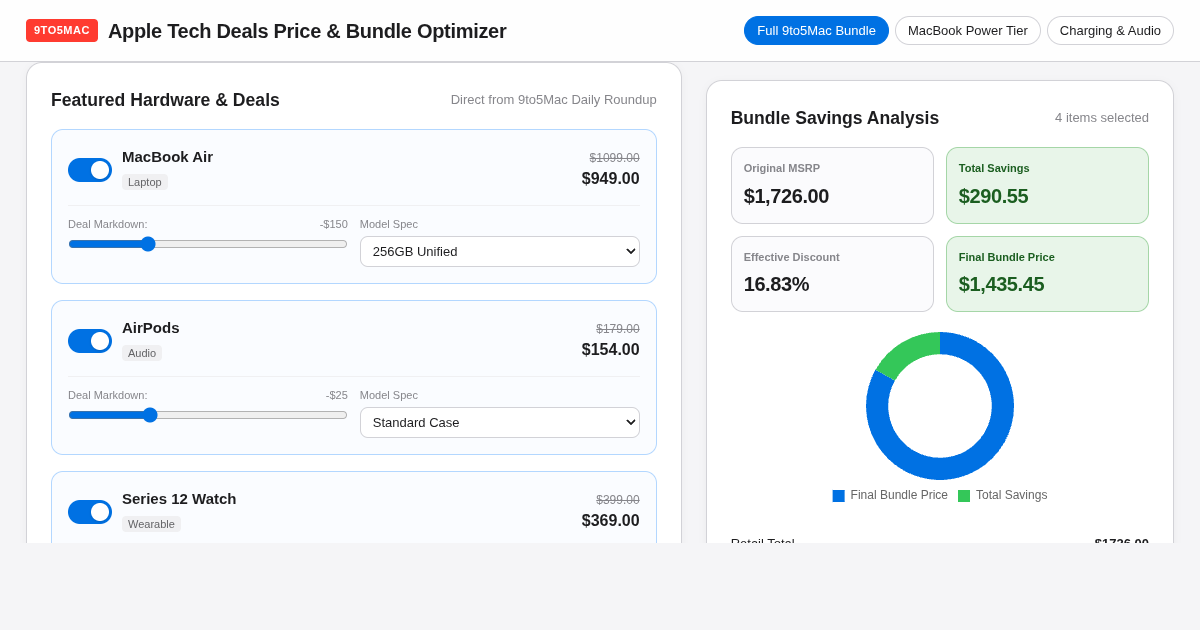This screenshot has width=1200, height=630.
Task: Click the Final Bundle Price card
Action: click(1047, 274)
